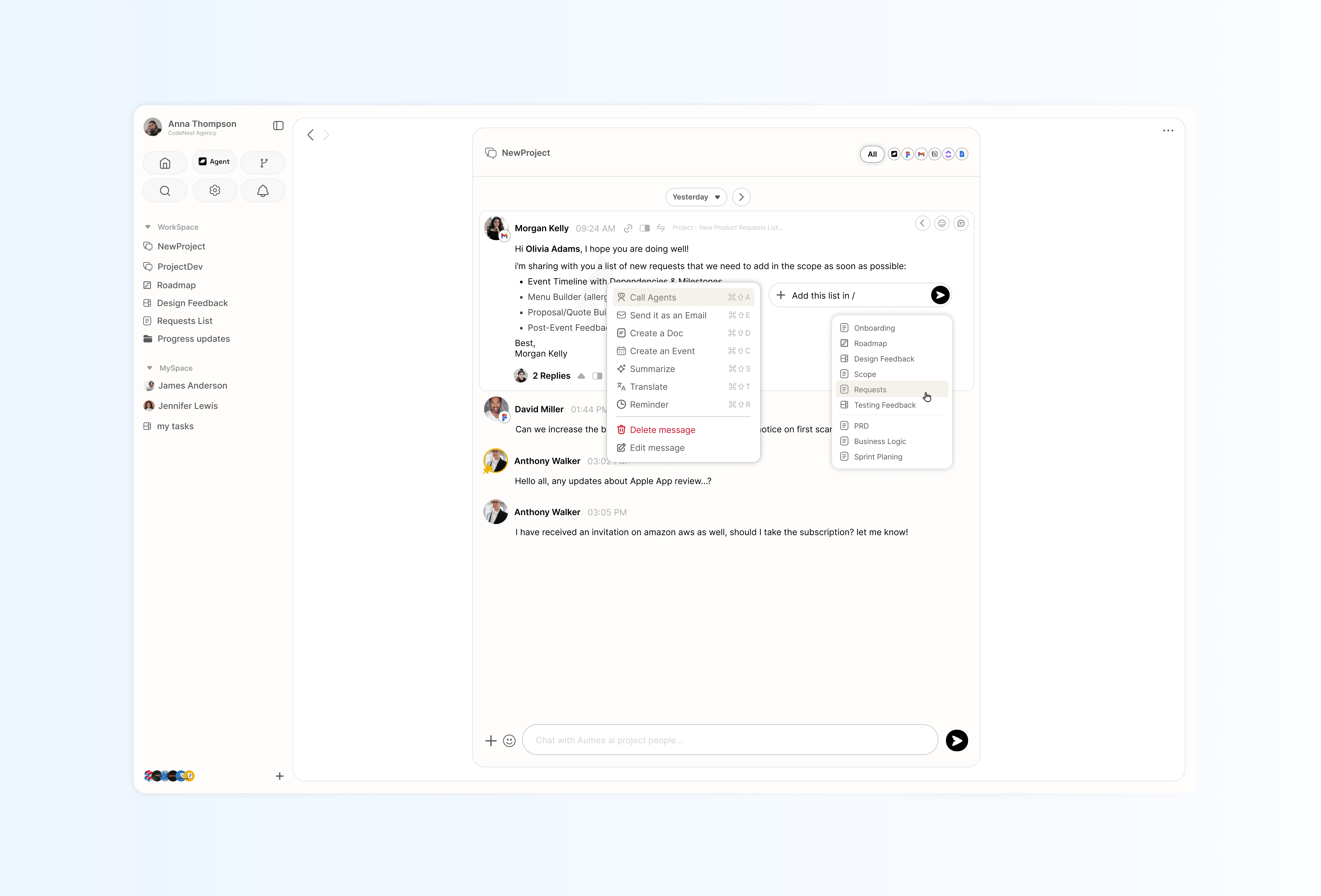1321x896 pixels.
Task: Open the branch icon view in the sidebar
Action: click(263, 163)
